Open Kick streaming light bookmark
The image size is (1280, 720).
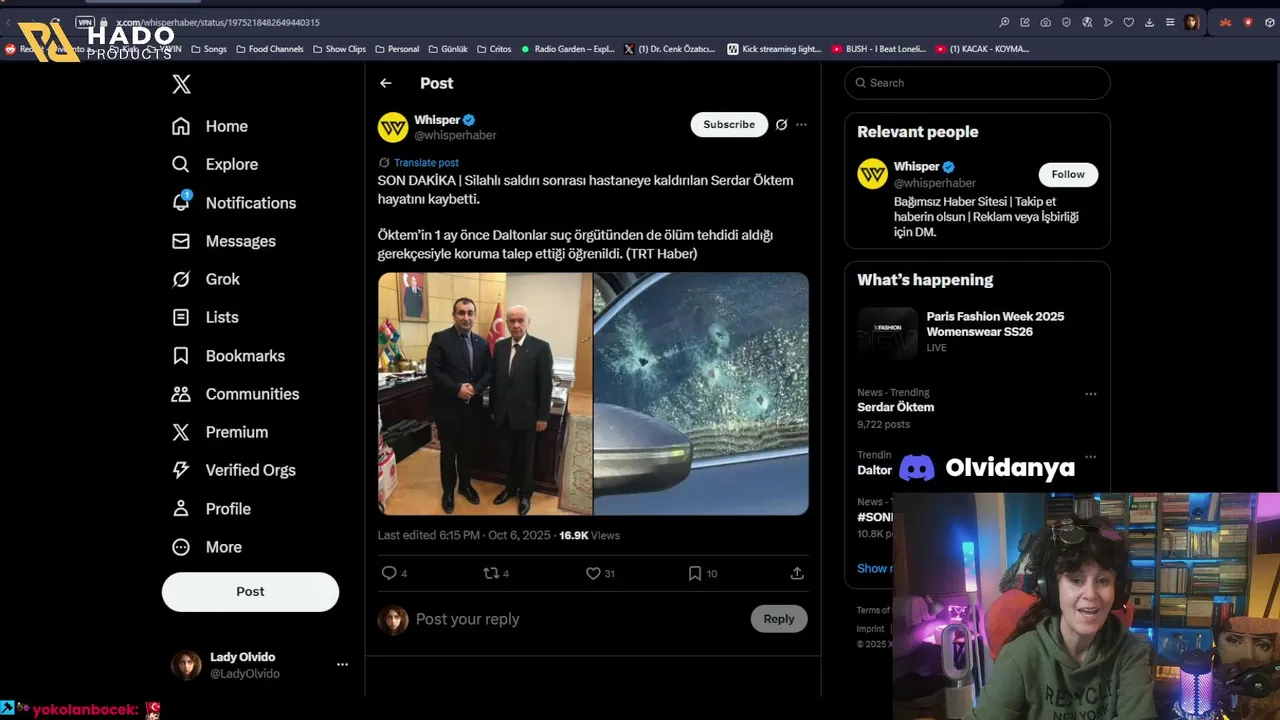coord(775,49)
